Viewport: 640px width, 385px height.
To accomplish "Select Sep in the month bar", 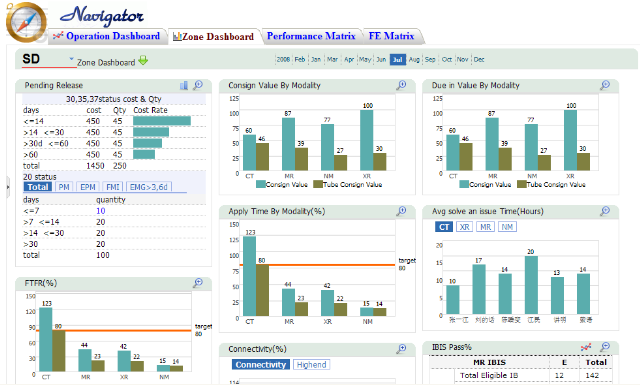I will [x=430, y=60].
